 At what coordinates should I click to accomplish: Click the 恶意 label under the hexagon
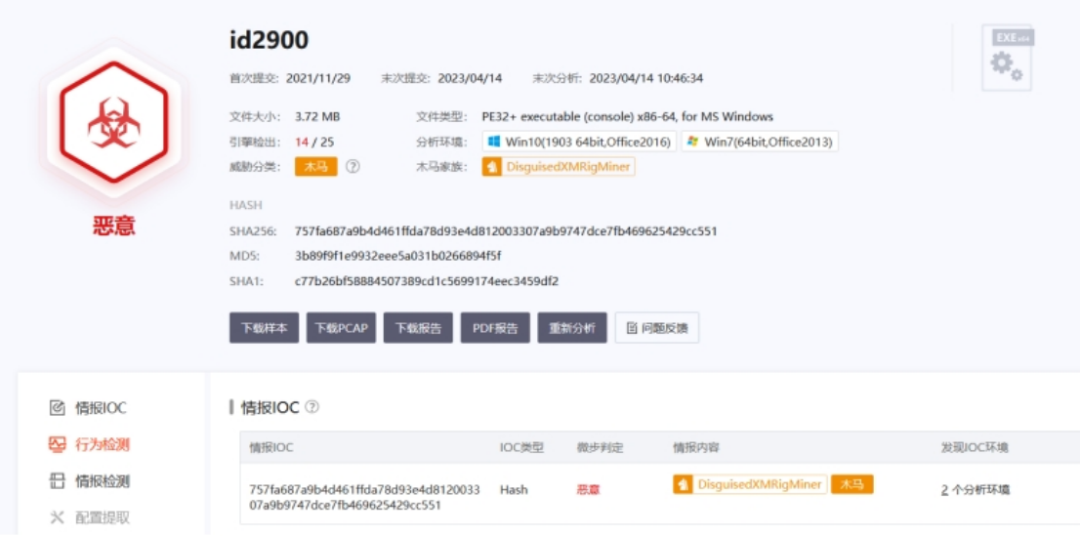pyautogui.click(x=114, y=225)
